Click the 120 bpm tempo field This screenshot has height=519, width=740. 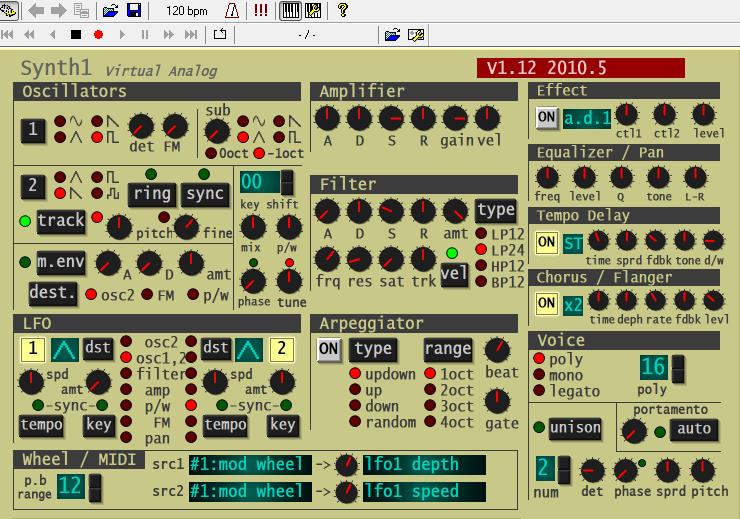click(x=187, y=11)
